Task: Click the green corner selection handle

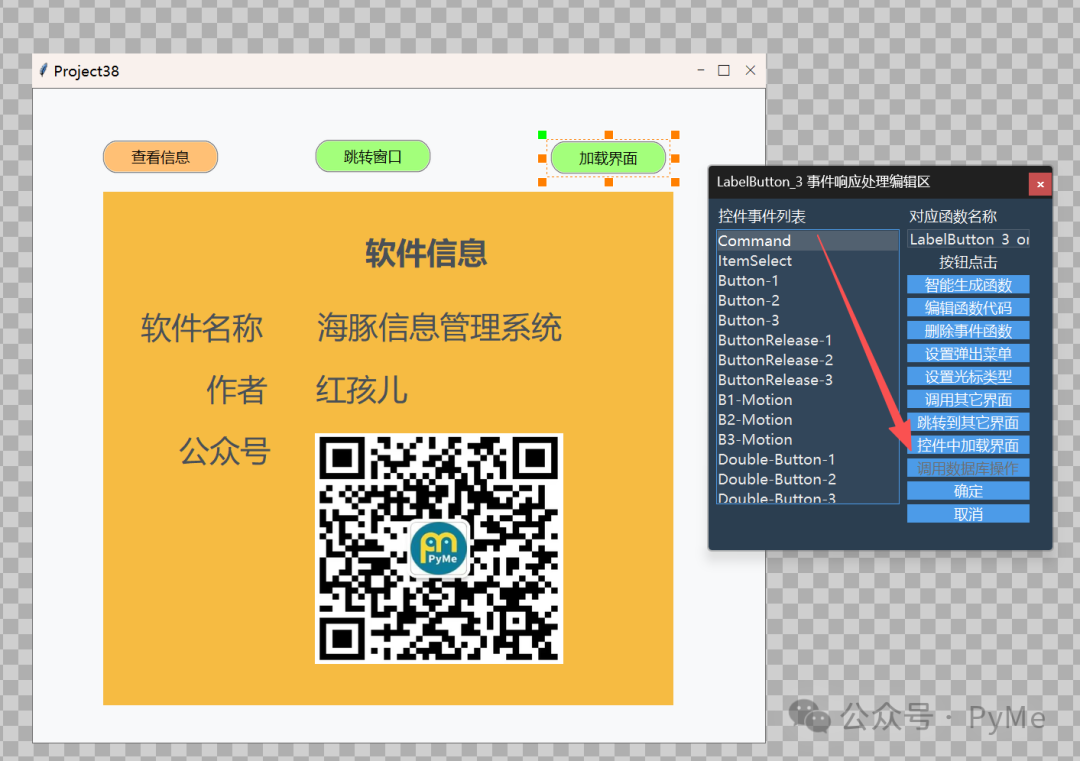Action: 542,134
